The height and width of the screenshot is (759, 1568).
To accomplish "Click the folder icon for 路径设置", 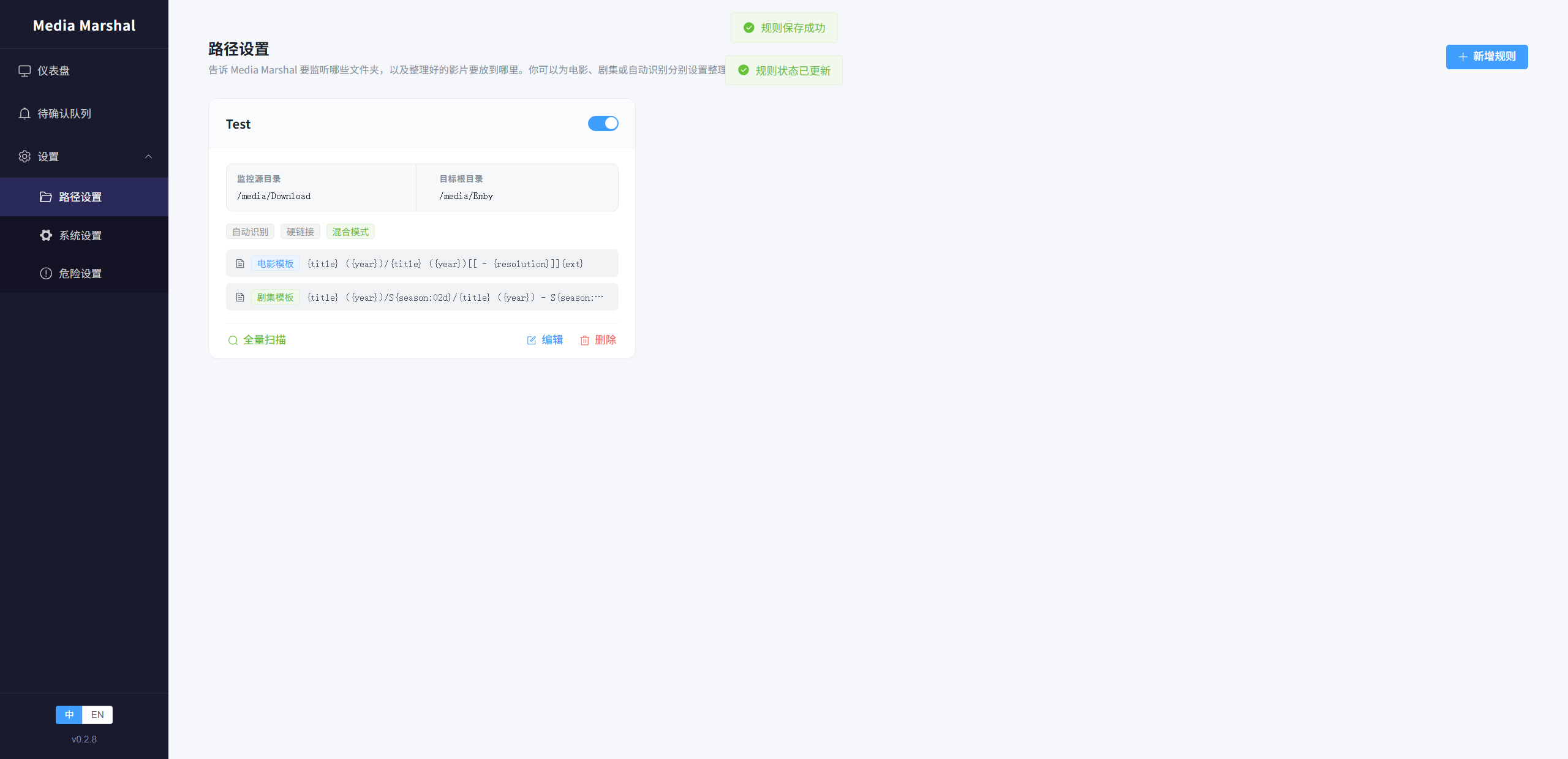I will (46, 197).
